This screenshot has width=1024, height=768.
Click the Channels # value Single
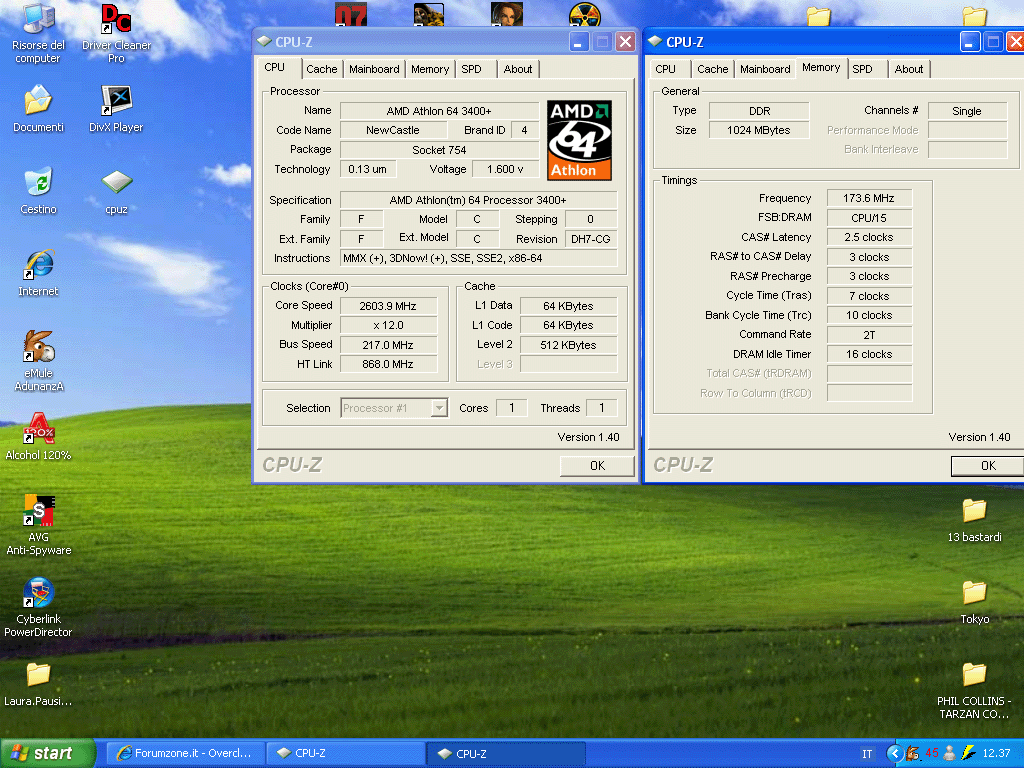click(967, 111)
